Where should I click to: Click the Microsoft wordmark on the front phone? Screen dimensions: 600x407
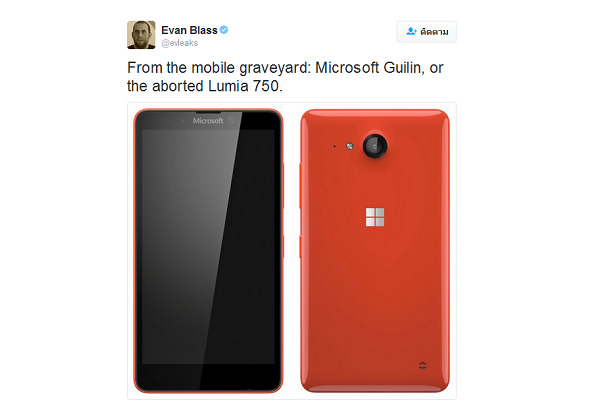208,121
